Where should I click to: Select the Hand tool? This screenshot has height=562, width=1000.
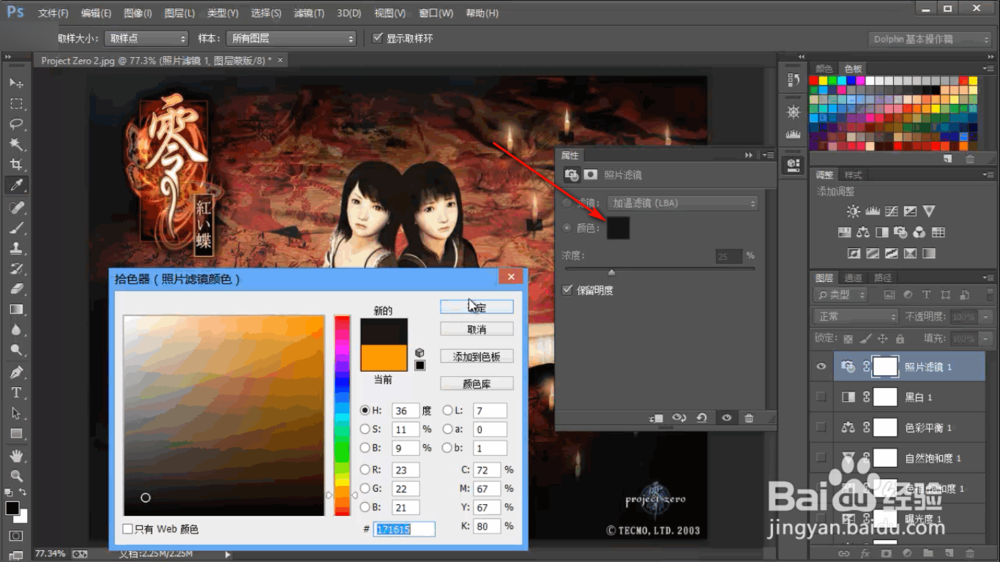tap(16, 455)
